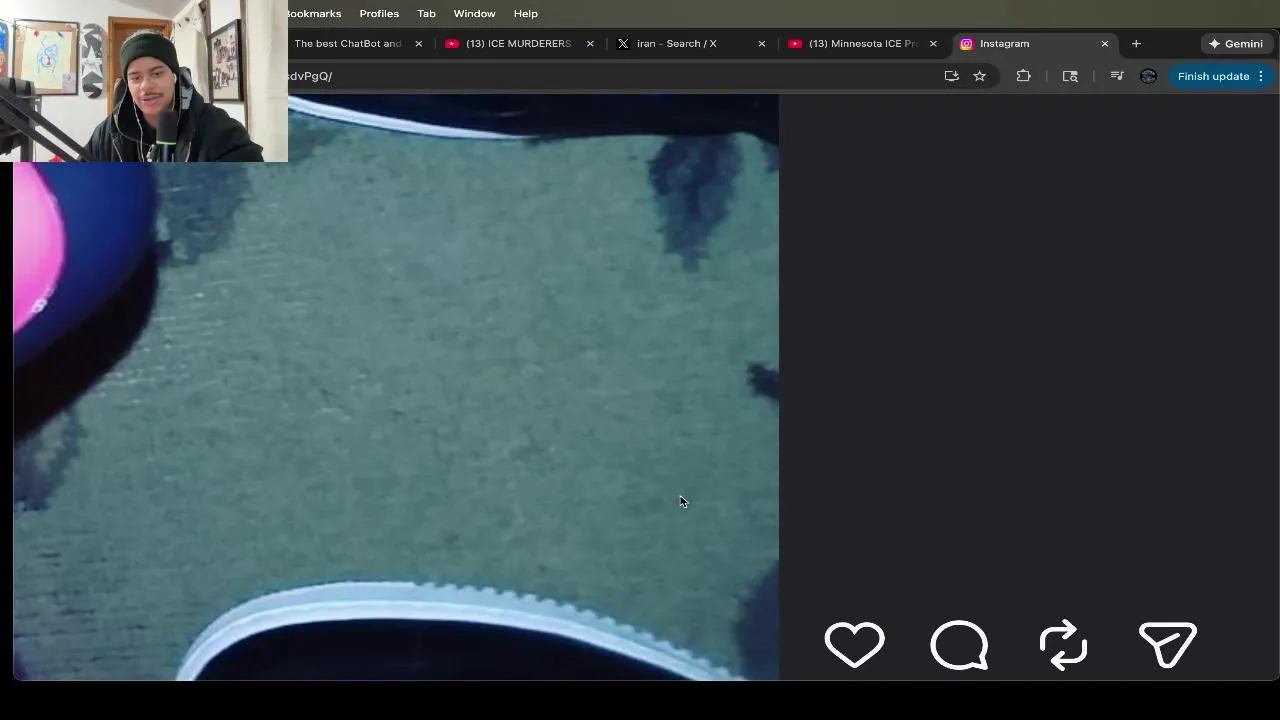Viewport: 1280px width, 720px height.
Task: Switch to the '(13) ICE MURDERERS' tab
Action: click(518, 44)
